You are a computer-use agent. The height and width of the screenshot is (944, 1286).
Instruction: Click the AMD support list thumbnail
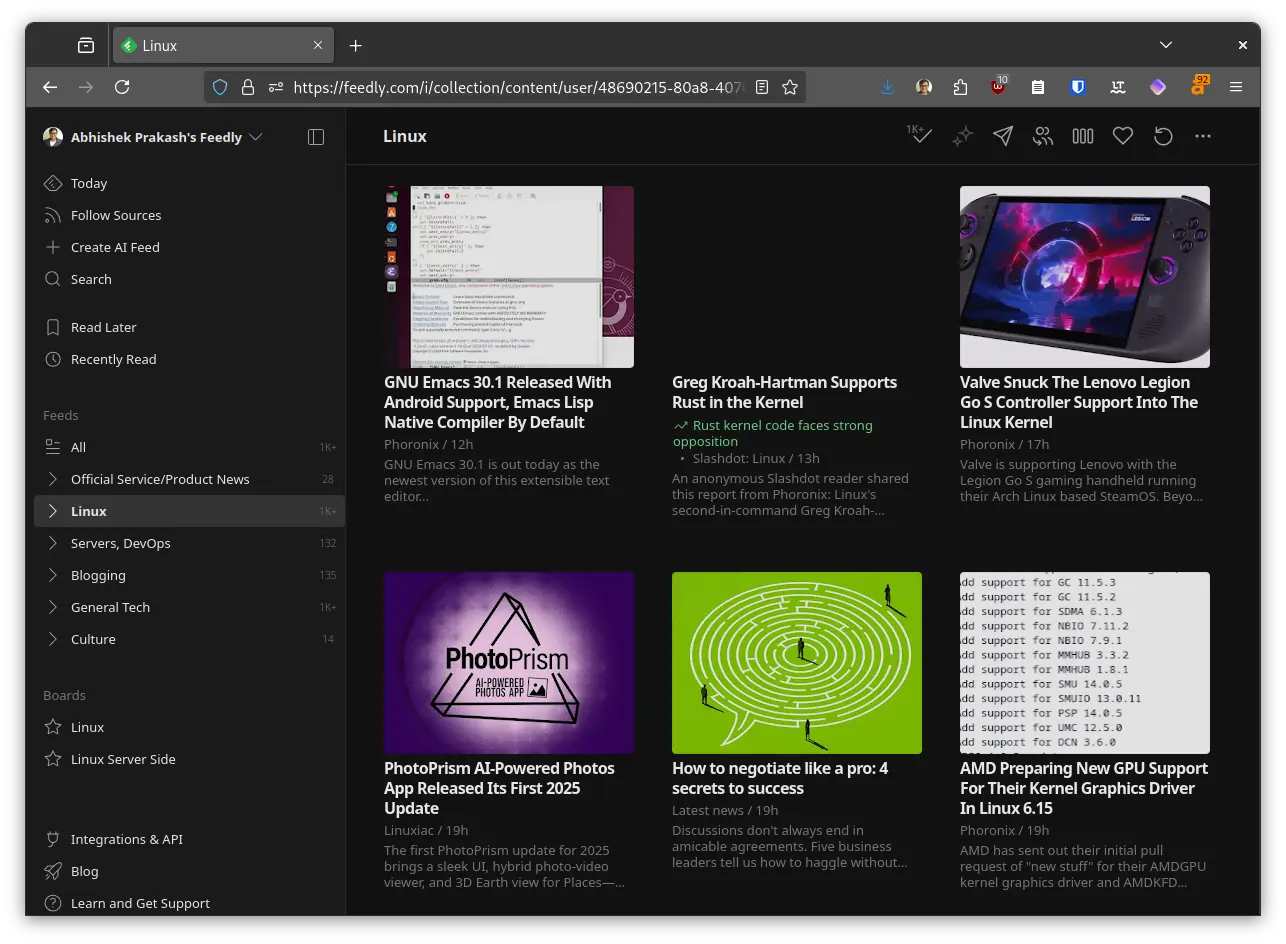[1085, 663]
